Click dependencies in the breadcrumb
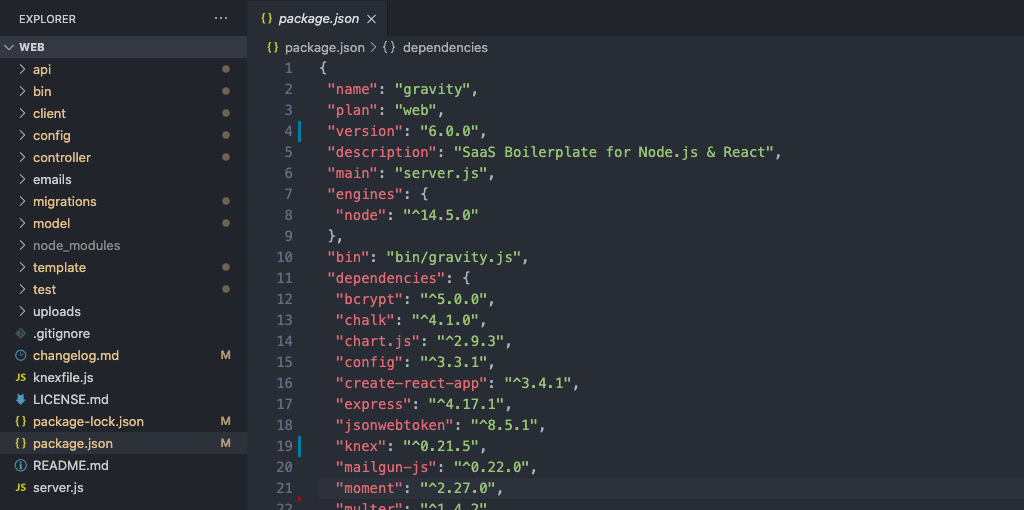 pos(445,48)
